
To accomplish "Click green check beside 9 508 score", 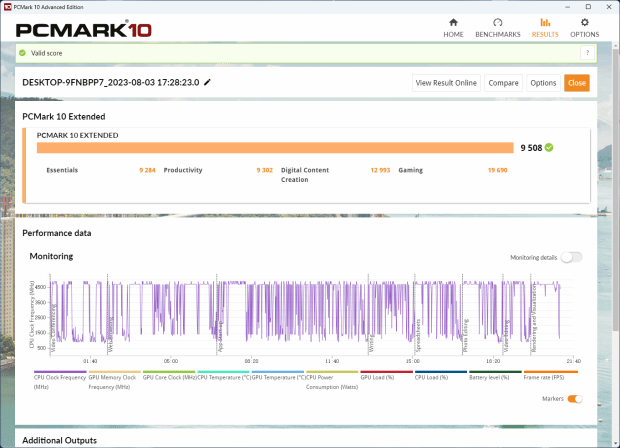I will point(549,147).
